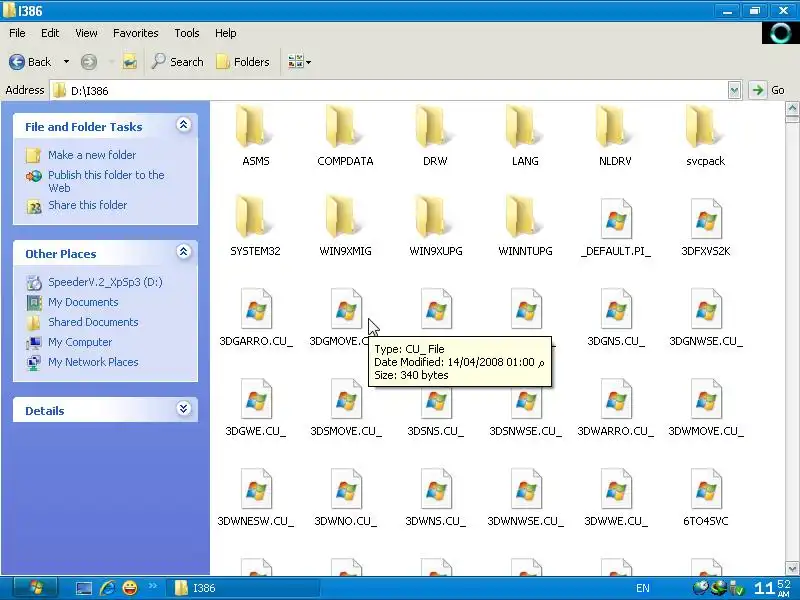The height and width of the screenshot is (600, 800).
Task: Select the WIN9XUPG folder
Action: click(x=436, y=226)
